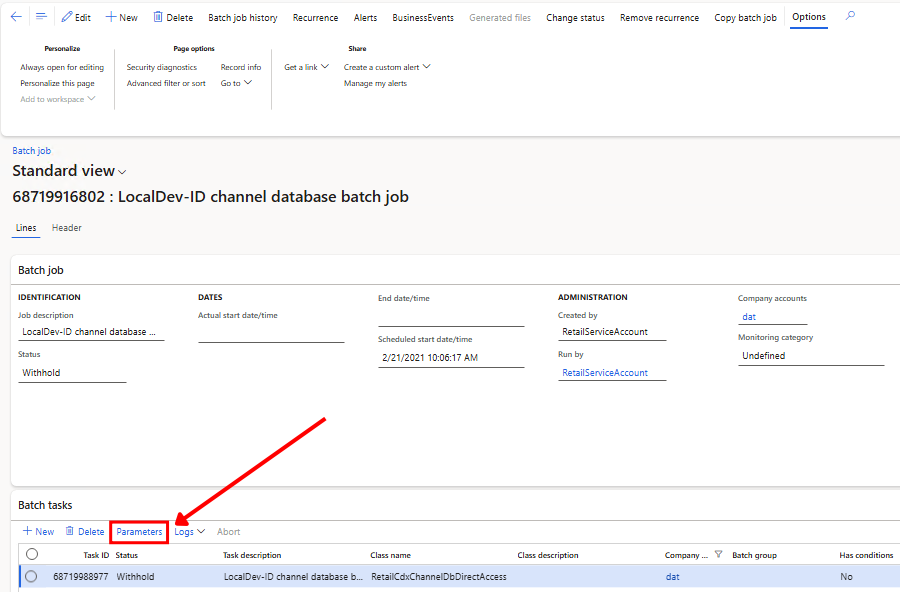Click New in the top action bar

[122, 17]
